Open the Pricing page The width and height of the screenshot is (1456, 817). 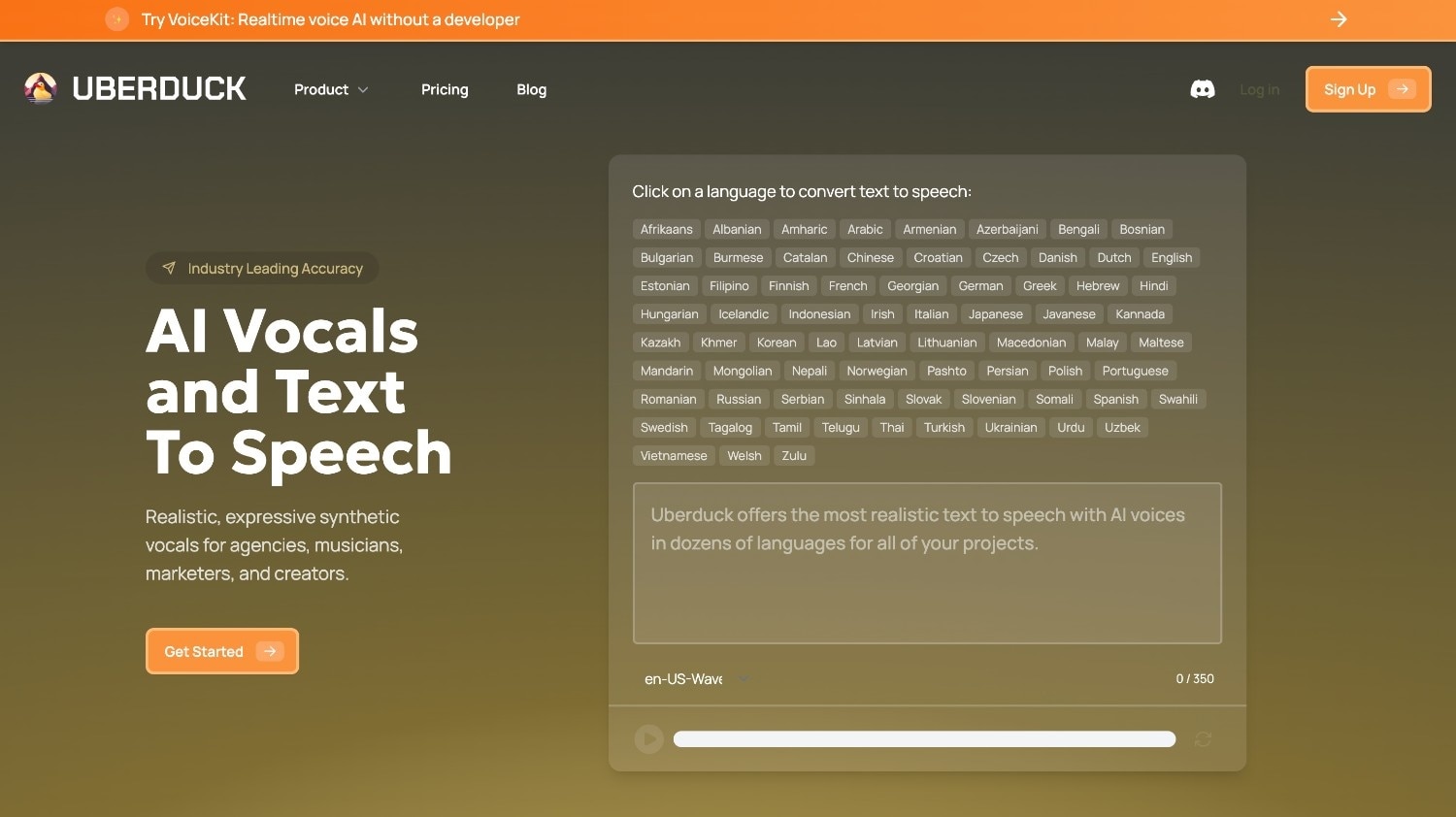coord(445,89)
